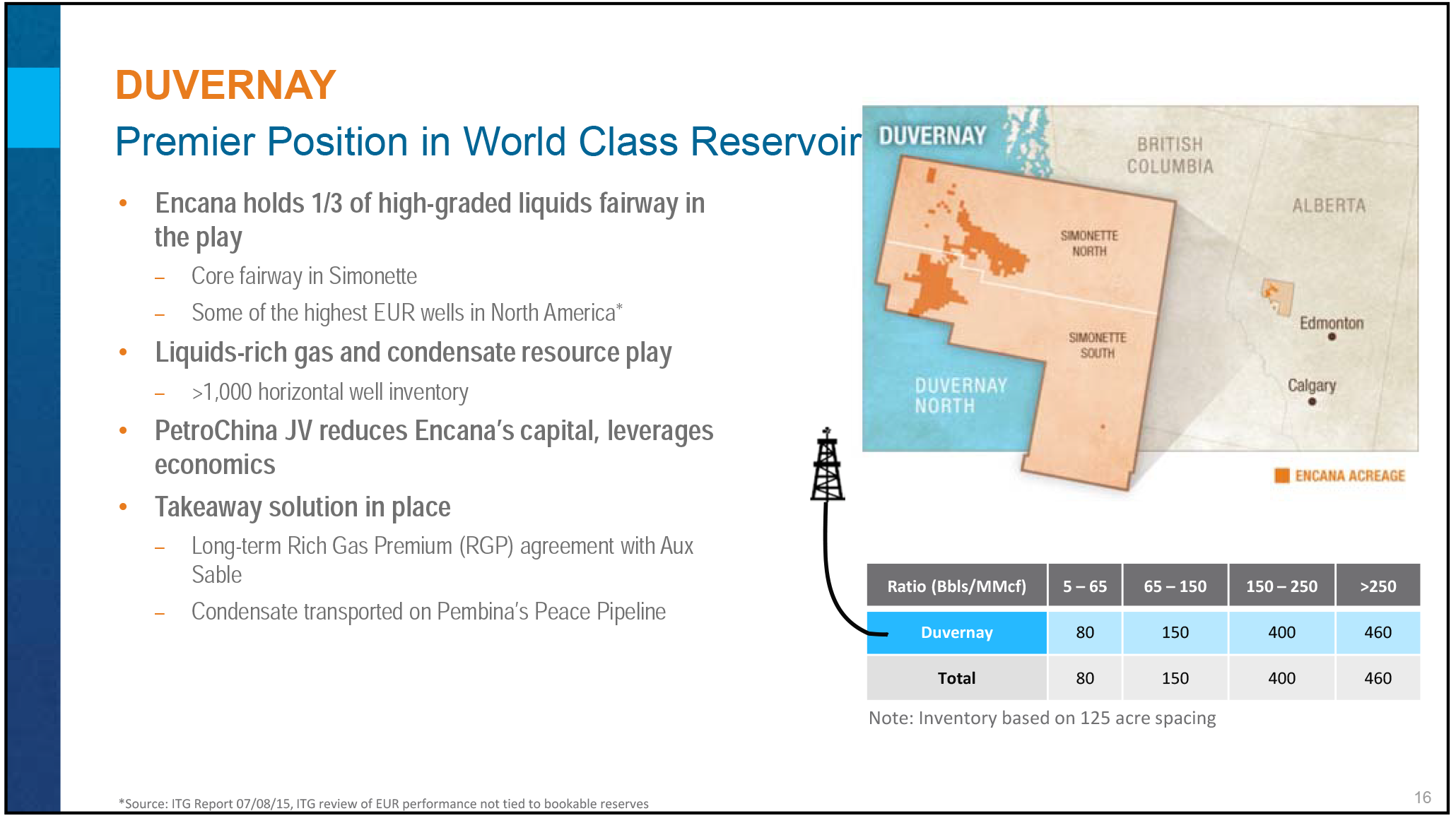Screen dimensions: 1456x823
Task: Click Duvernay row value 460
Action: coord(1378,632)
